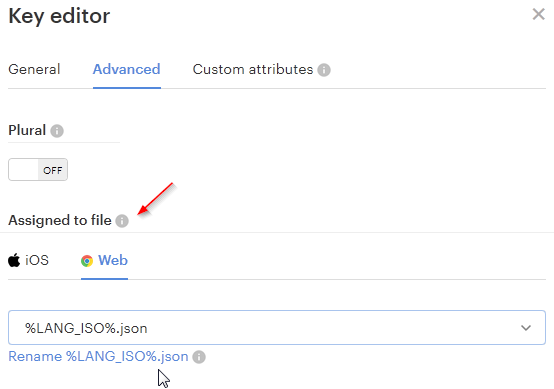Click the Rename %LANG_ISO%.json link
The image size is (554, 389).
click(98, 356)
